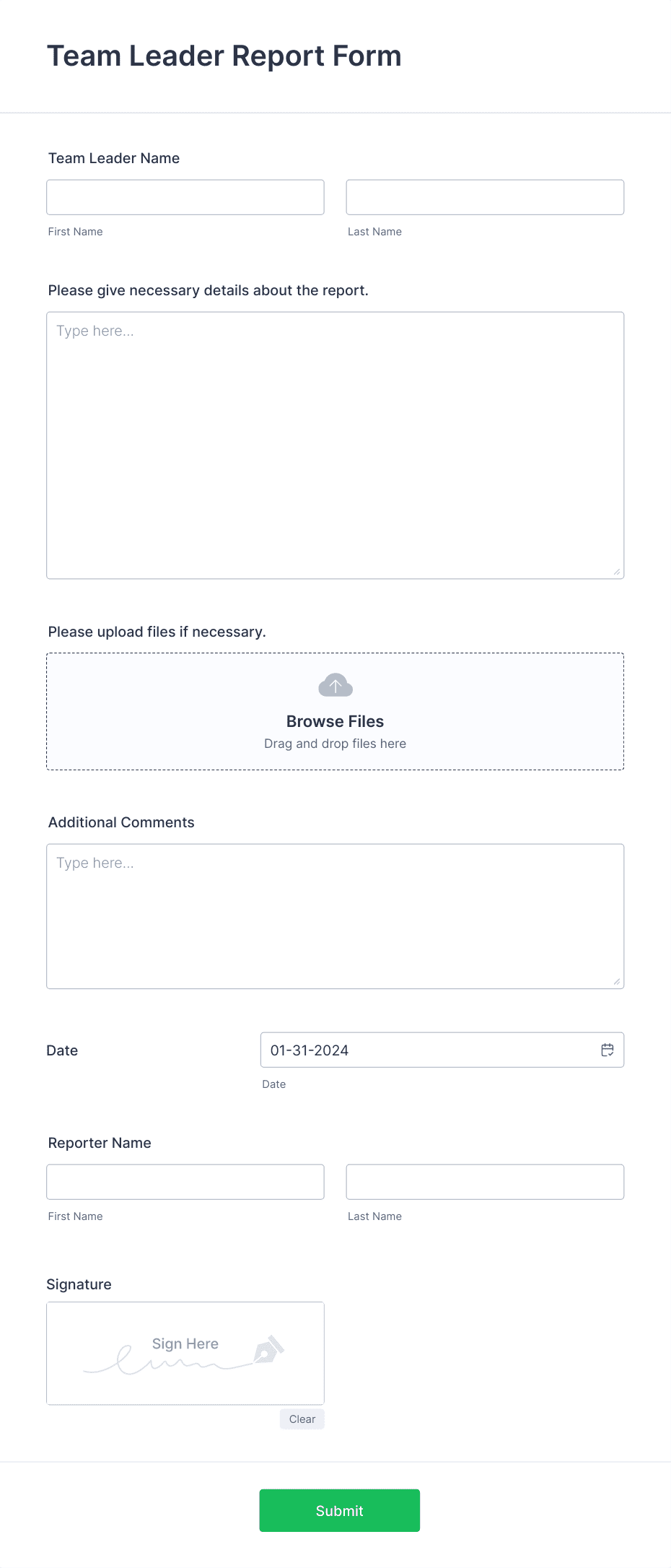
Task: Click inside the Sign Here box
Action: [185, 1353]
